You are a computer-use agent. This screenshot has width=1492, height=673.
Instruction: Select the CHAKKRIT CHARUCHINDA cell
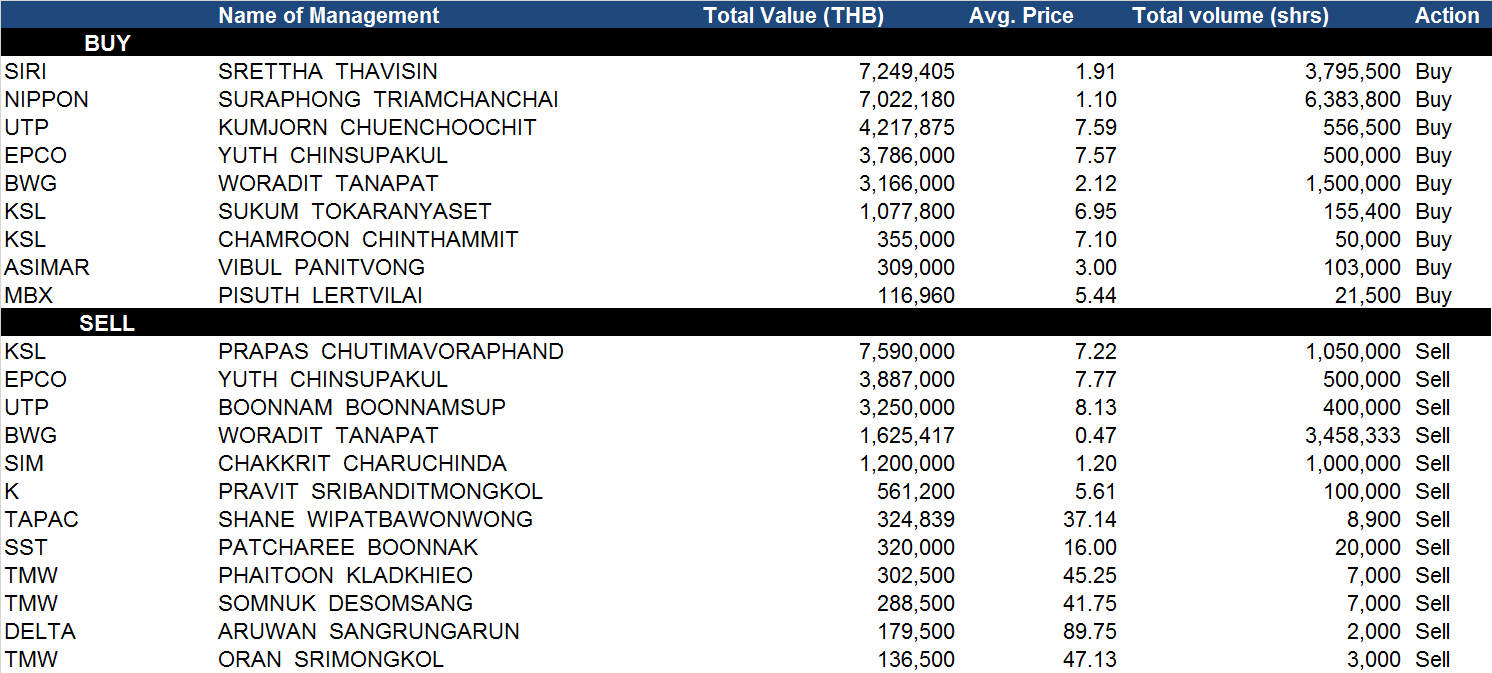tap(362, 463)
